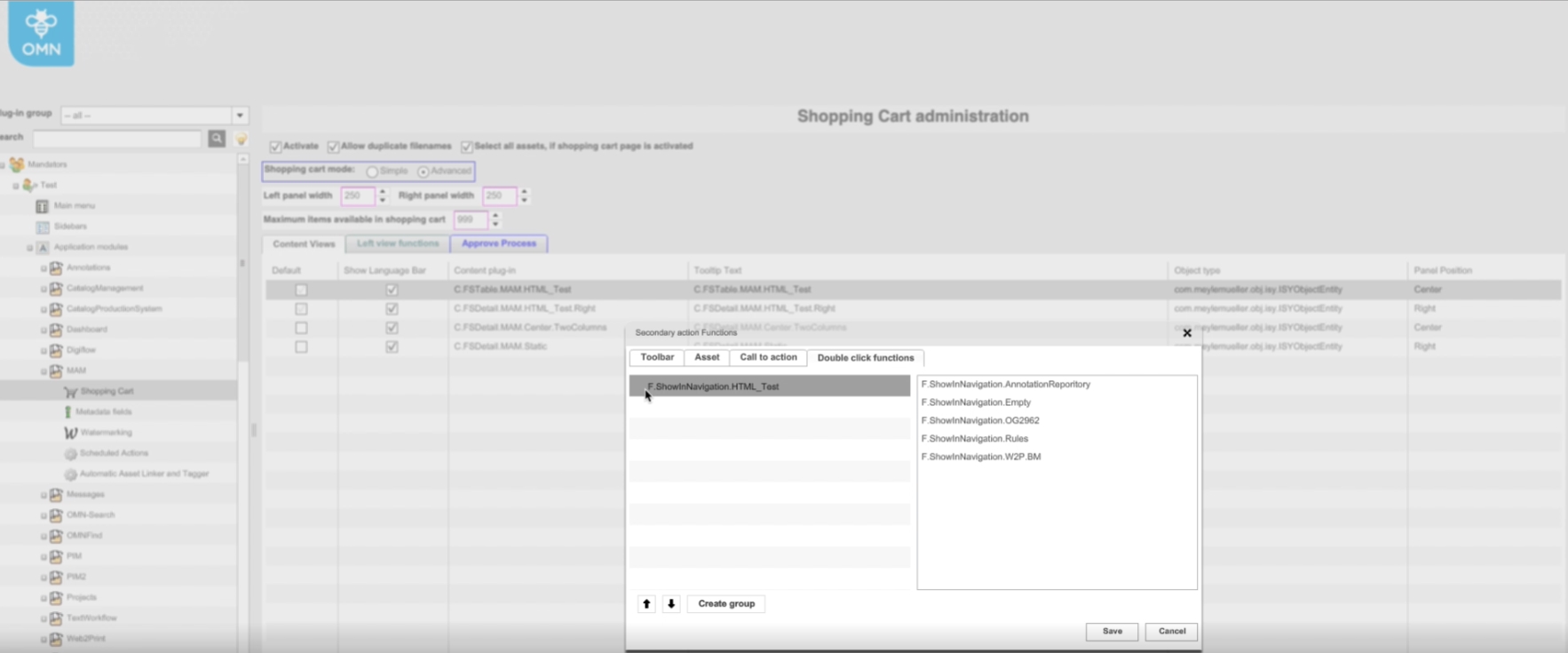The height and width of the screenshot is (653, 1568).
Task: Open the Plug-in group dropdown
Action: [x=240, y=115]
